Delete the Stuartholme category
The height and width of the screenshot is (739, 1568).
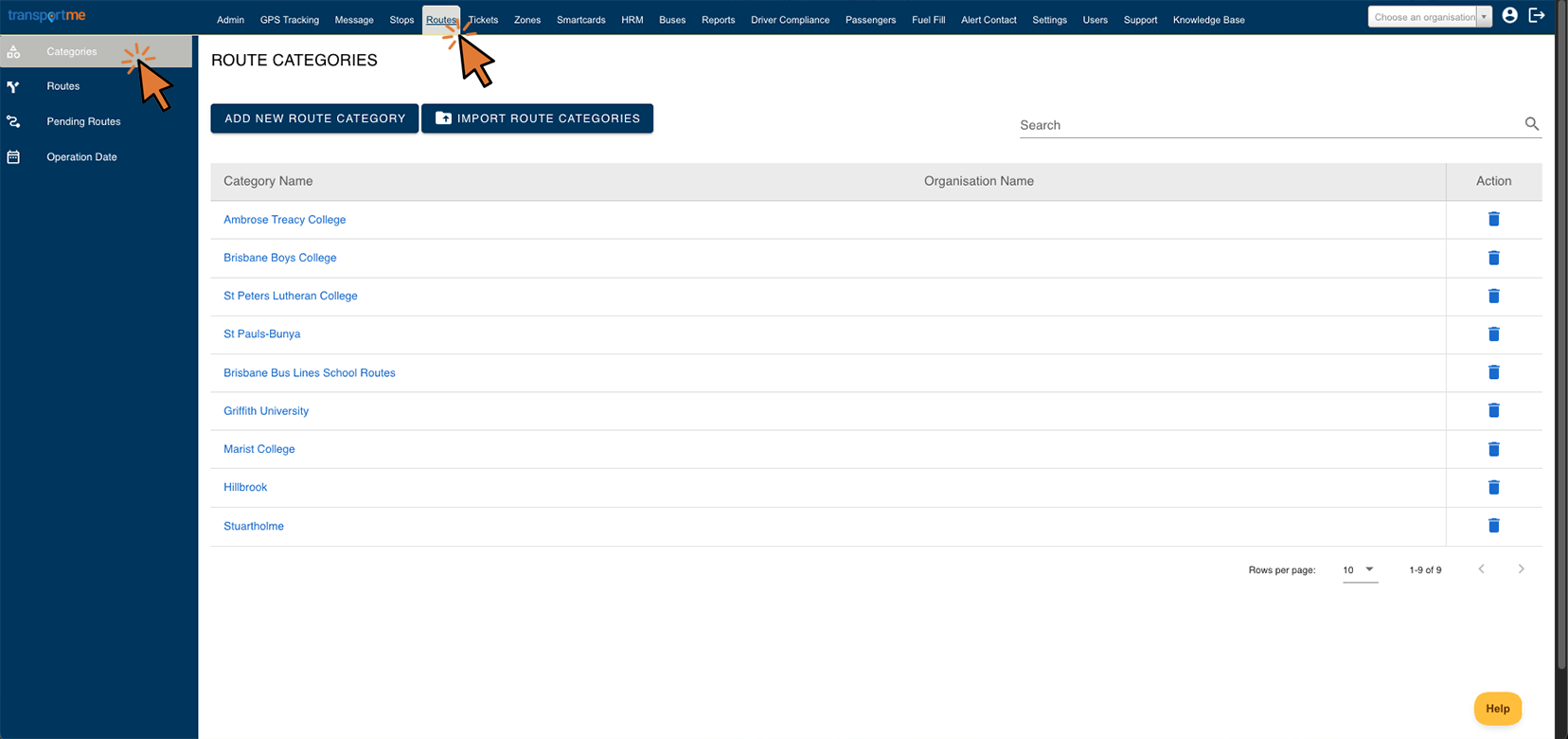(1493, 525)
